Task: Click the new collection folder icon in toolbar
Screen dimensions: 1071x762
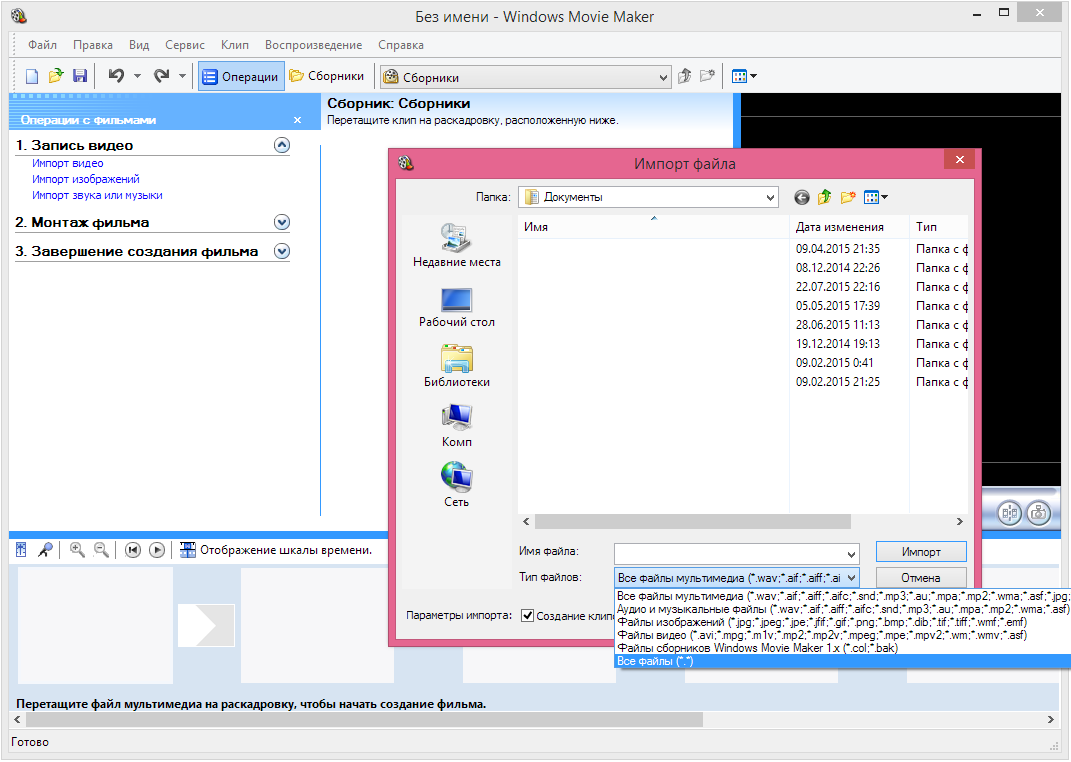Action: pos(707,76)
